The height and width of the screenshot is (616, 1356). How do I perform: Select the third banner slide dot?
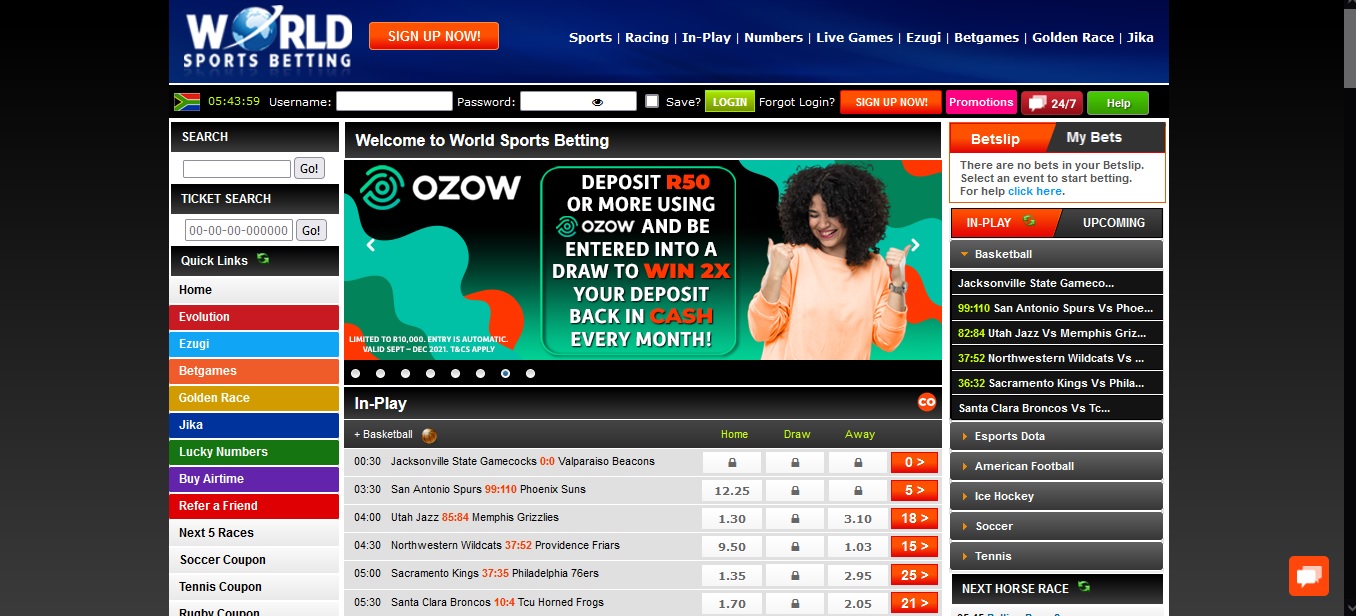coord(405,373)
